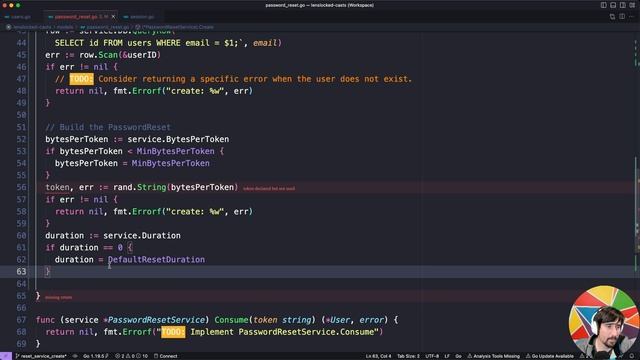
Task: Click the inline error hint on line 56
Action: click(x=269, y=189)
